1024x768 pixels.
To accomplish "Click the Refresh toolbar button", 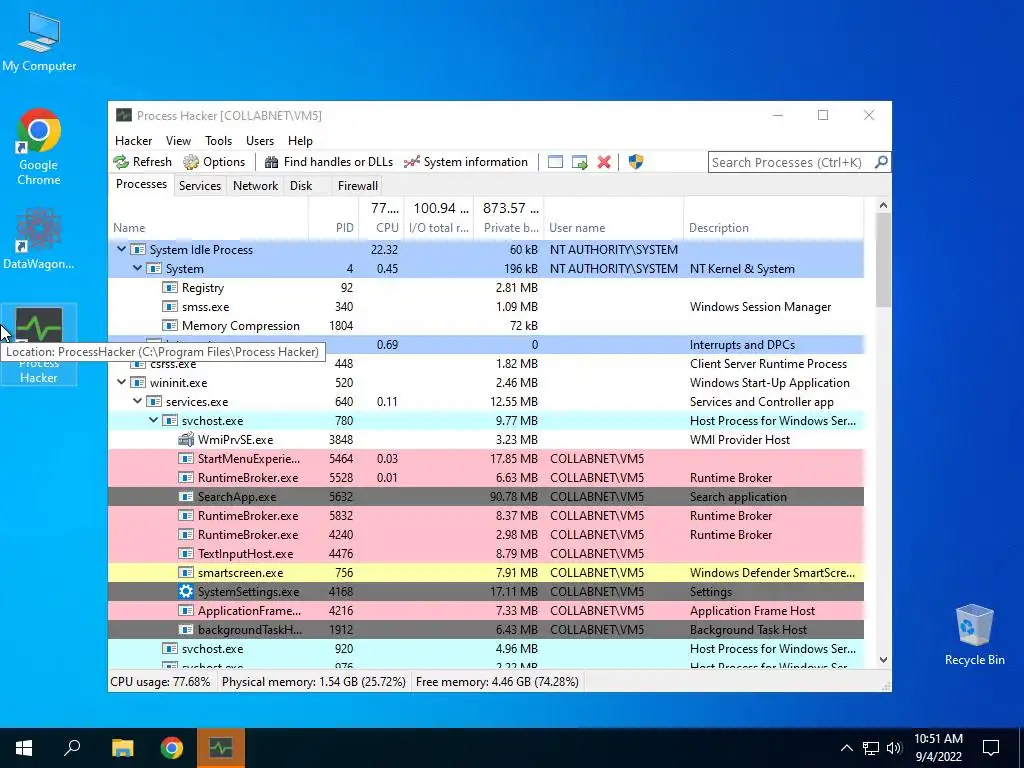I will pyautogui.click(x=142, y=162).
